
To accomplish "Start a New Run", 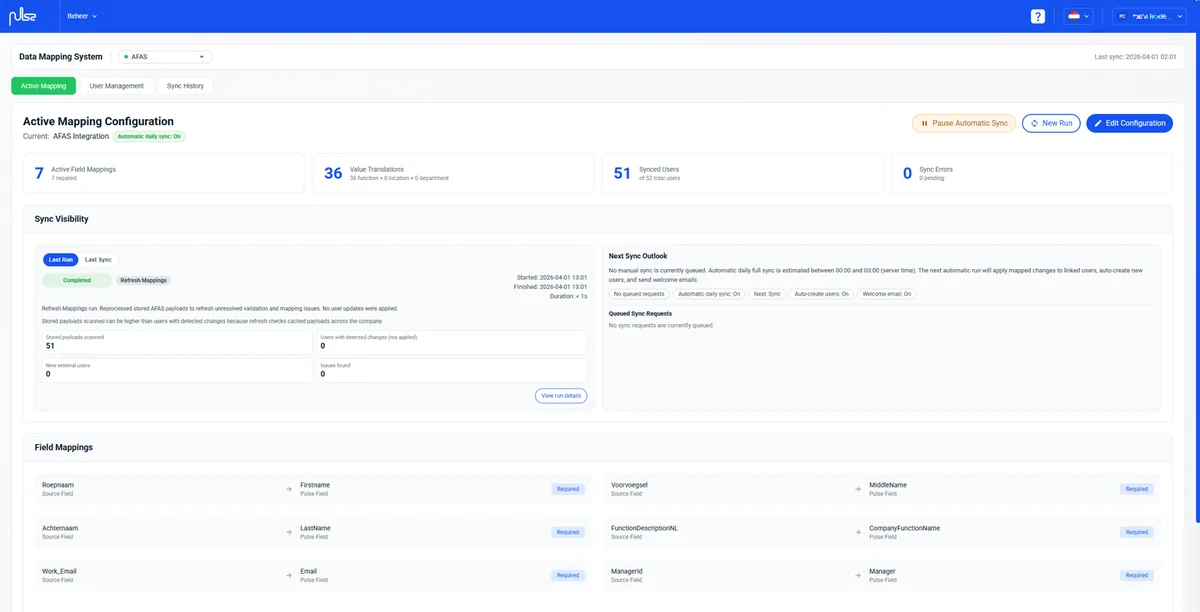I will pos(1051,123).
